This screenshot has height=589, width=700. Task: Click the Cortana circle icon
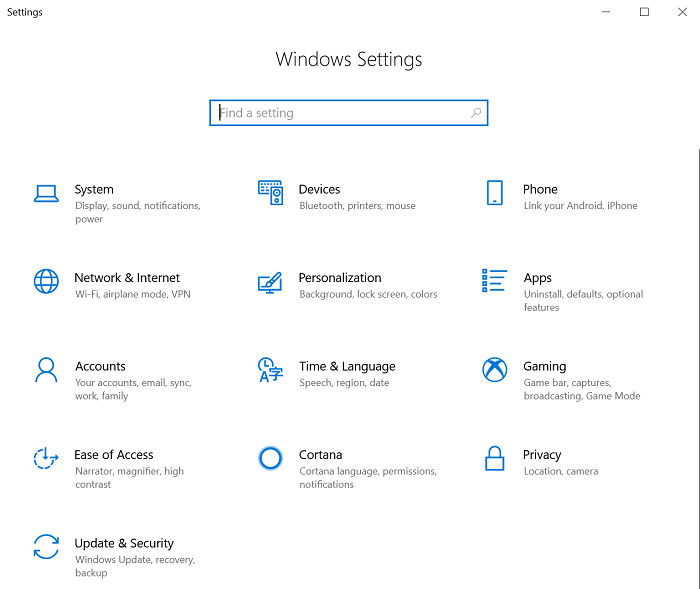click(x=270, y=458)
